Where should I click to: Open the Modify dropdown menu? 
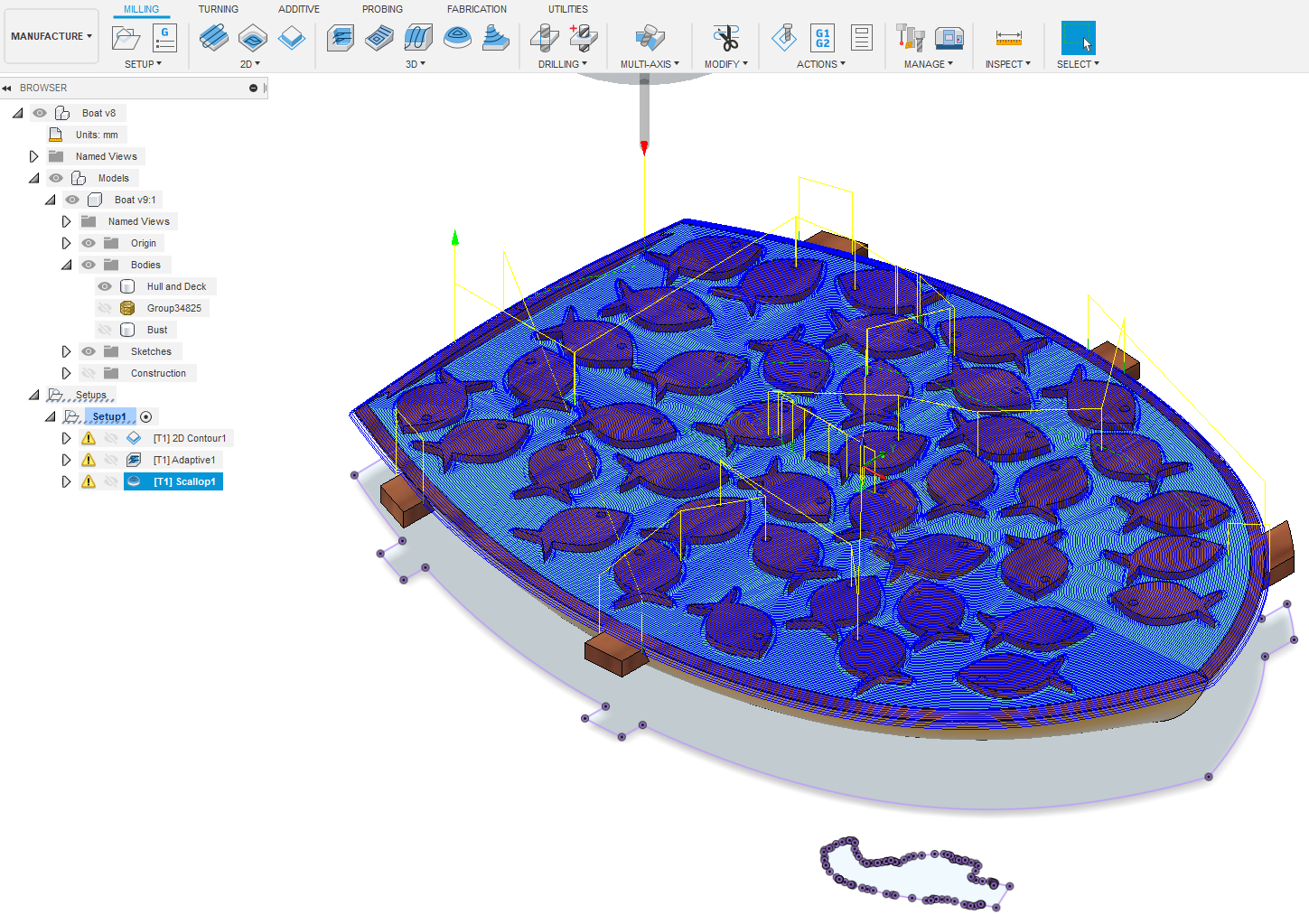click(x=726, y=64)
